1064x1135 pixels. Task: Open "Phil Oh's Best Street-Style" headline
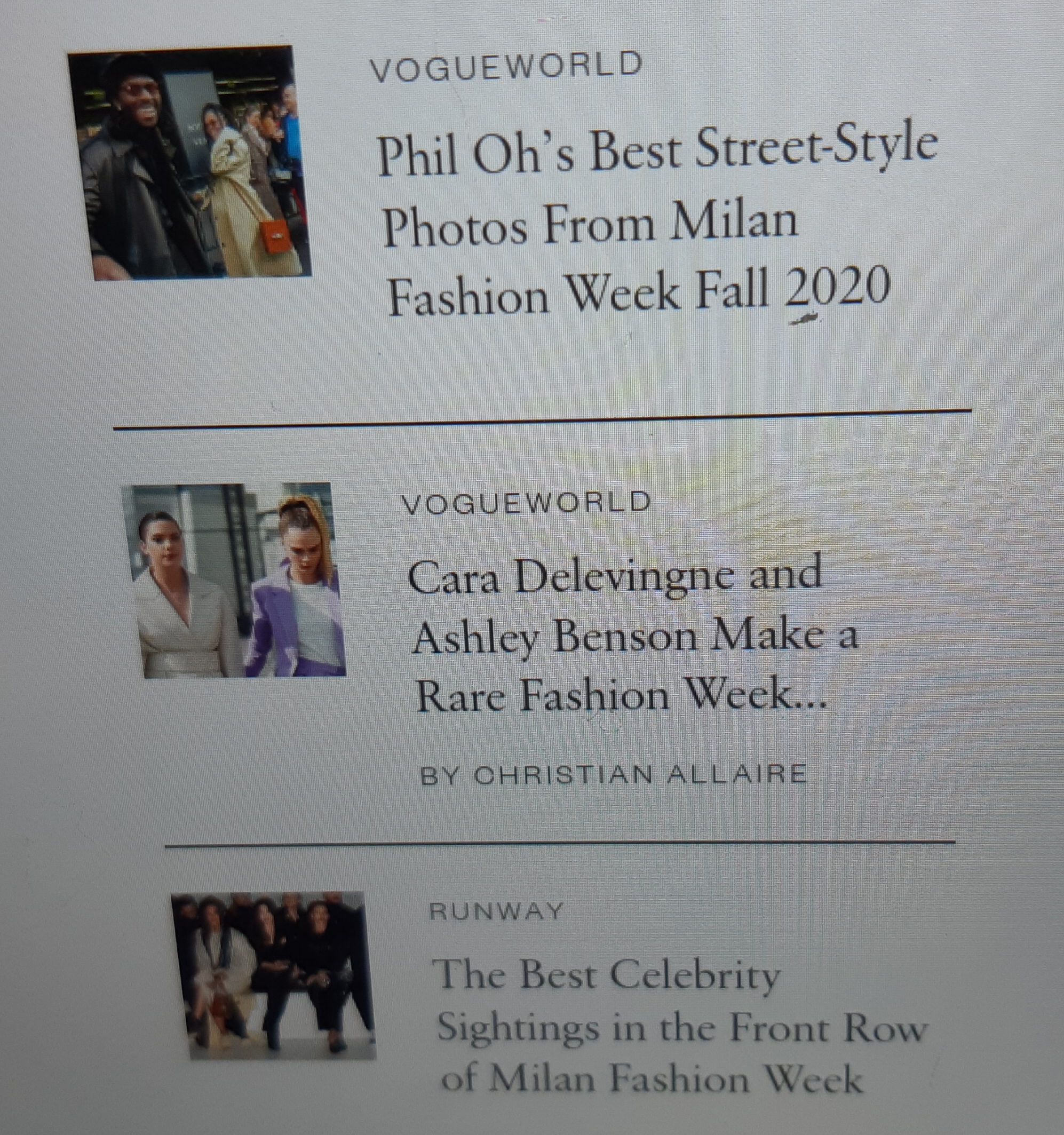[x=657, y=150]
